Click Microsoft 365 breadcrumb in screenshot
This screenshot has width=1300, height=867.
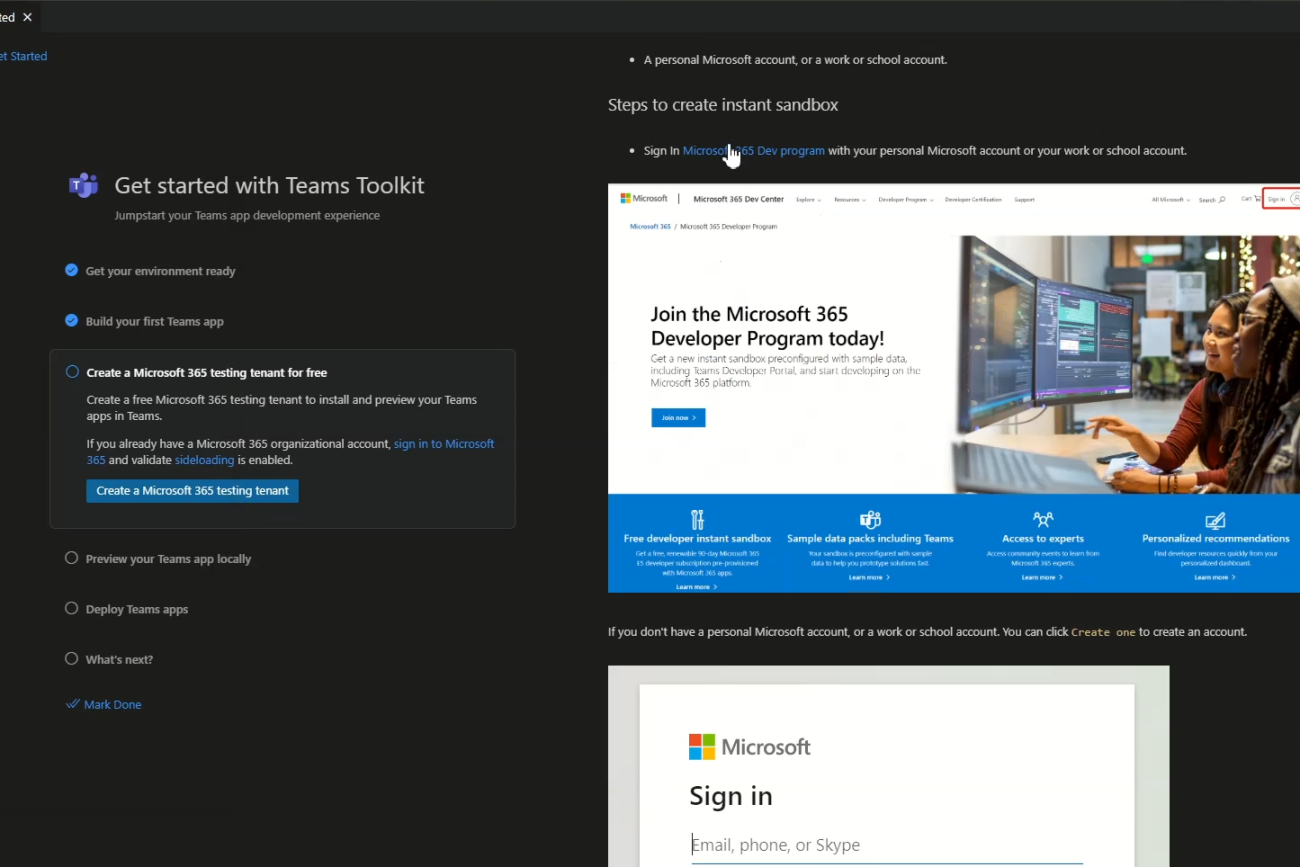point(650,227)
